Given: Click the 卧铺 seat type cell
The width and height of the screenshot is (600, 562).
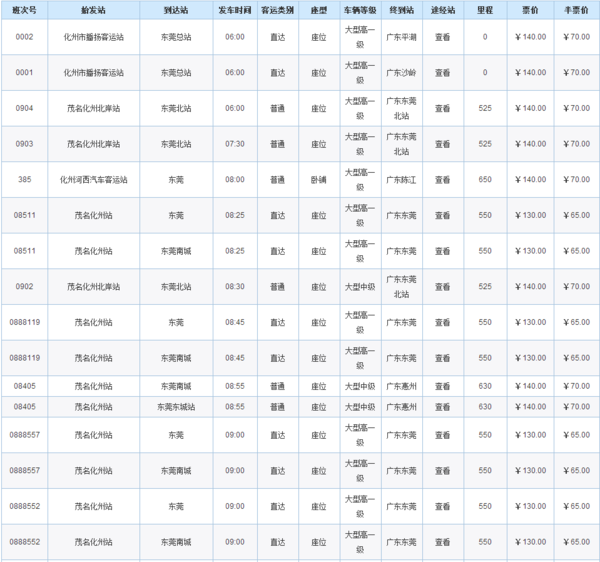Looking at the screenshot, I should (x=319, y=179).
